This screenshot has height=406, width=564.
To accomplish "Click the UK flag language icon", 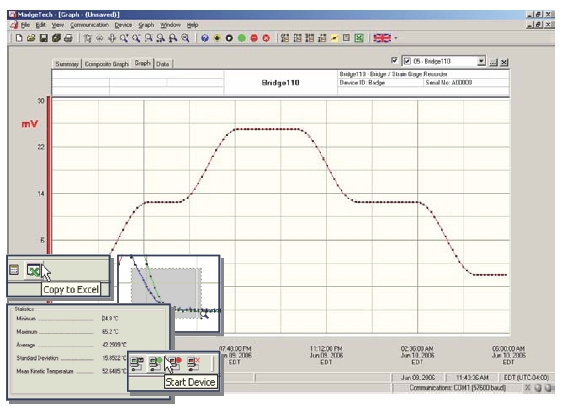I will (x=382, y=38).
